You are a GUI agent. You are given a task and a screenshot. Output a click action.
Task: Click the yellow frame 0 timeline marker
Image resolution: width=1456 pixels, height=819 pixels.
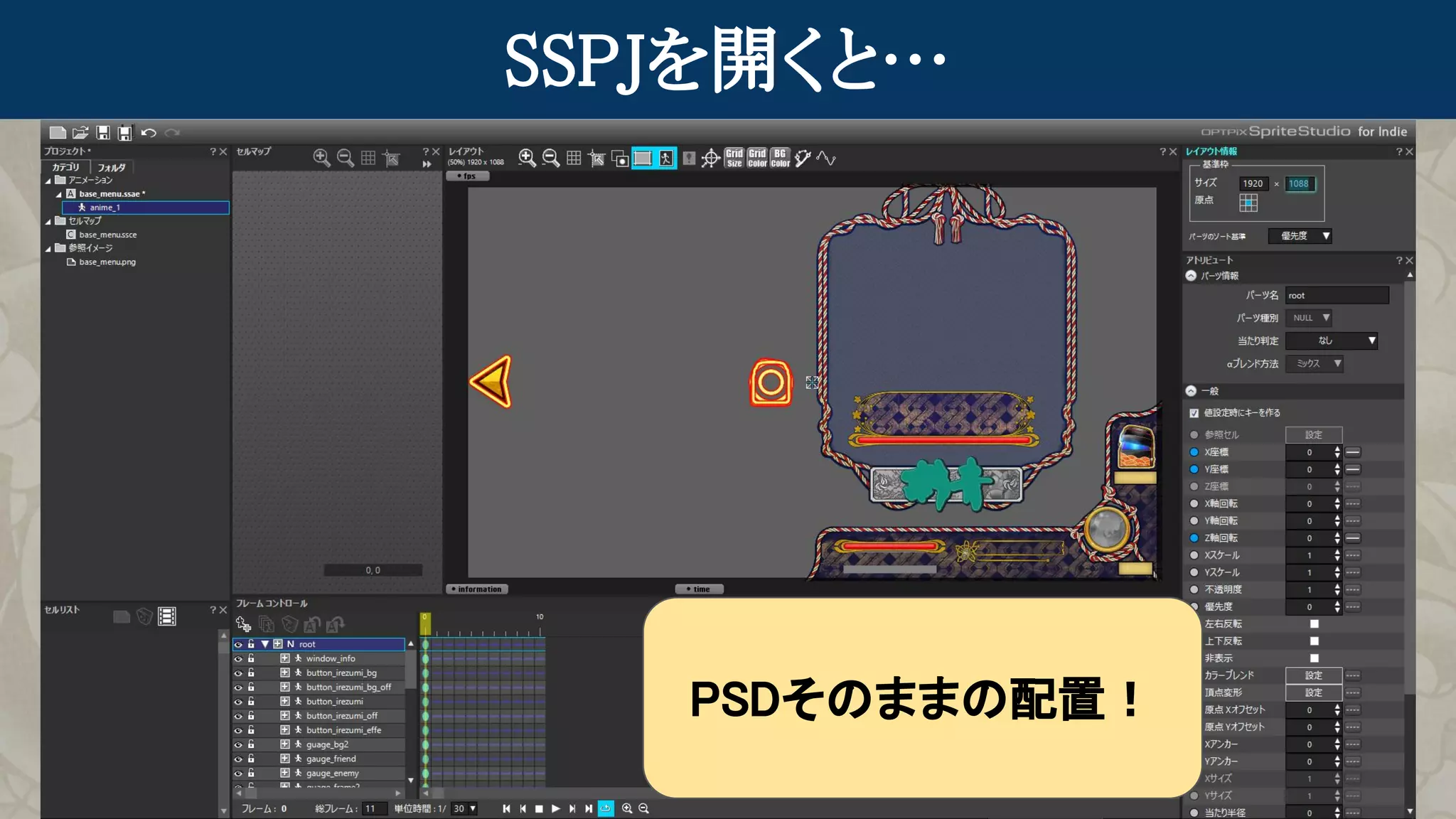[x=425, y=623]
